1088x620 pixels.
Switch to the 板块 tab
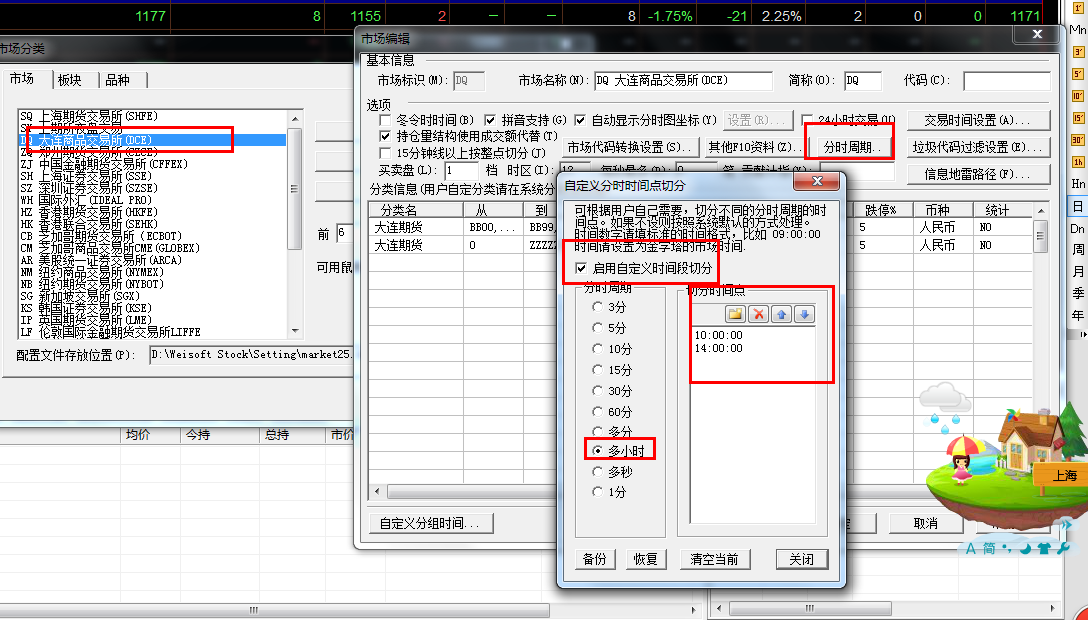(x=70, y=80)
